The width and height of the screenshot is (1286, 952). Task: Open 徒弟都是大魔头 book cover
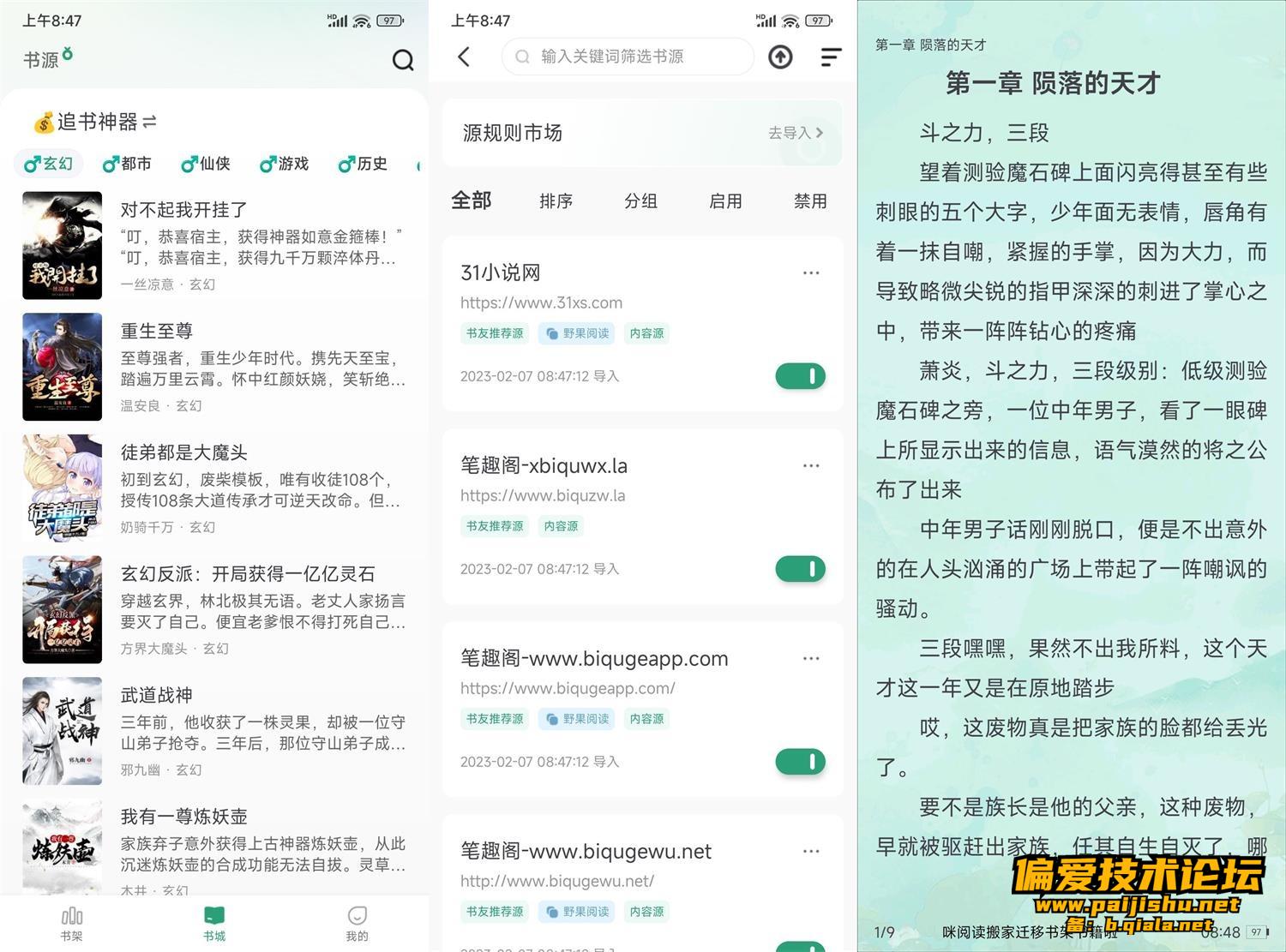[62, 488]
